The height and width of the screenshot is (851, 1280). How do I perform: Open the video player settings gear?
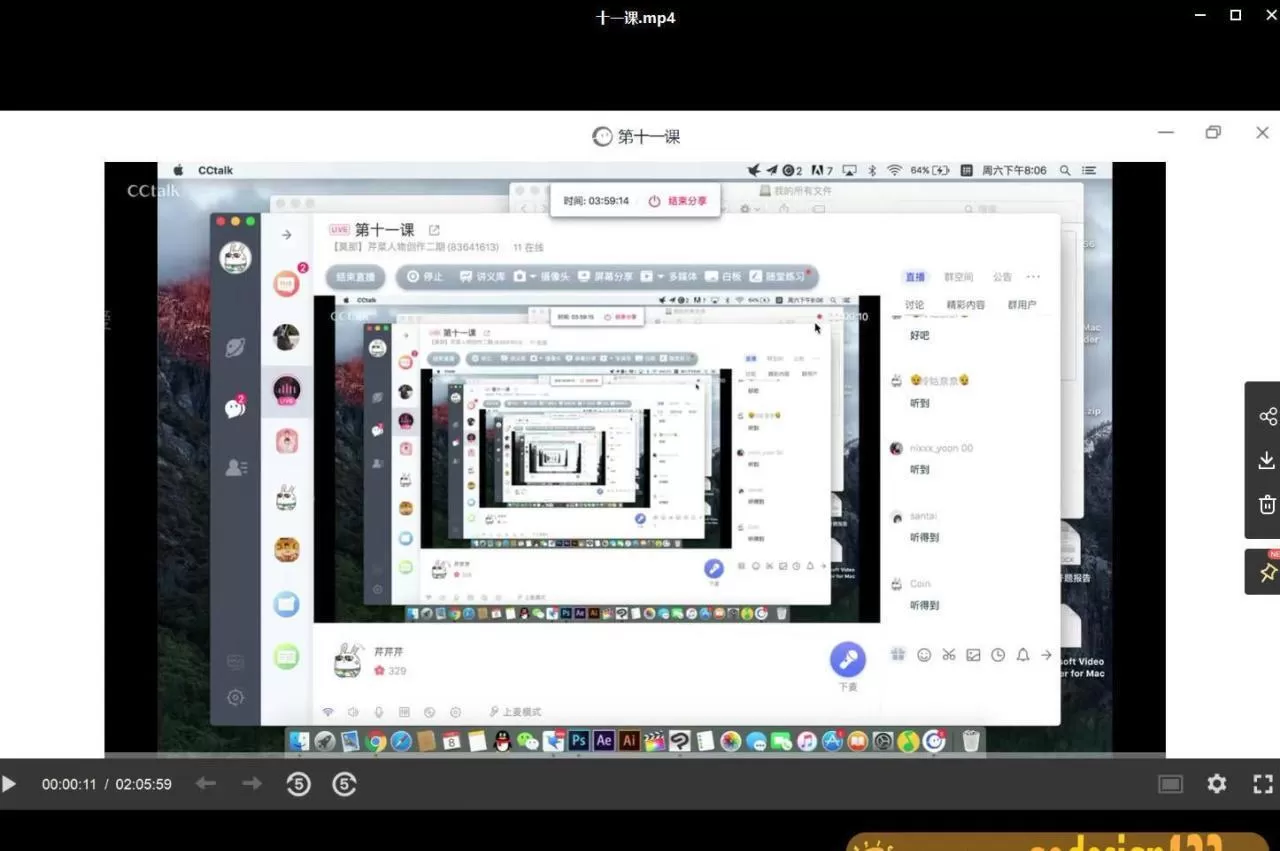[1216, 784]
